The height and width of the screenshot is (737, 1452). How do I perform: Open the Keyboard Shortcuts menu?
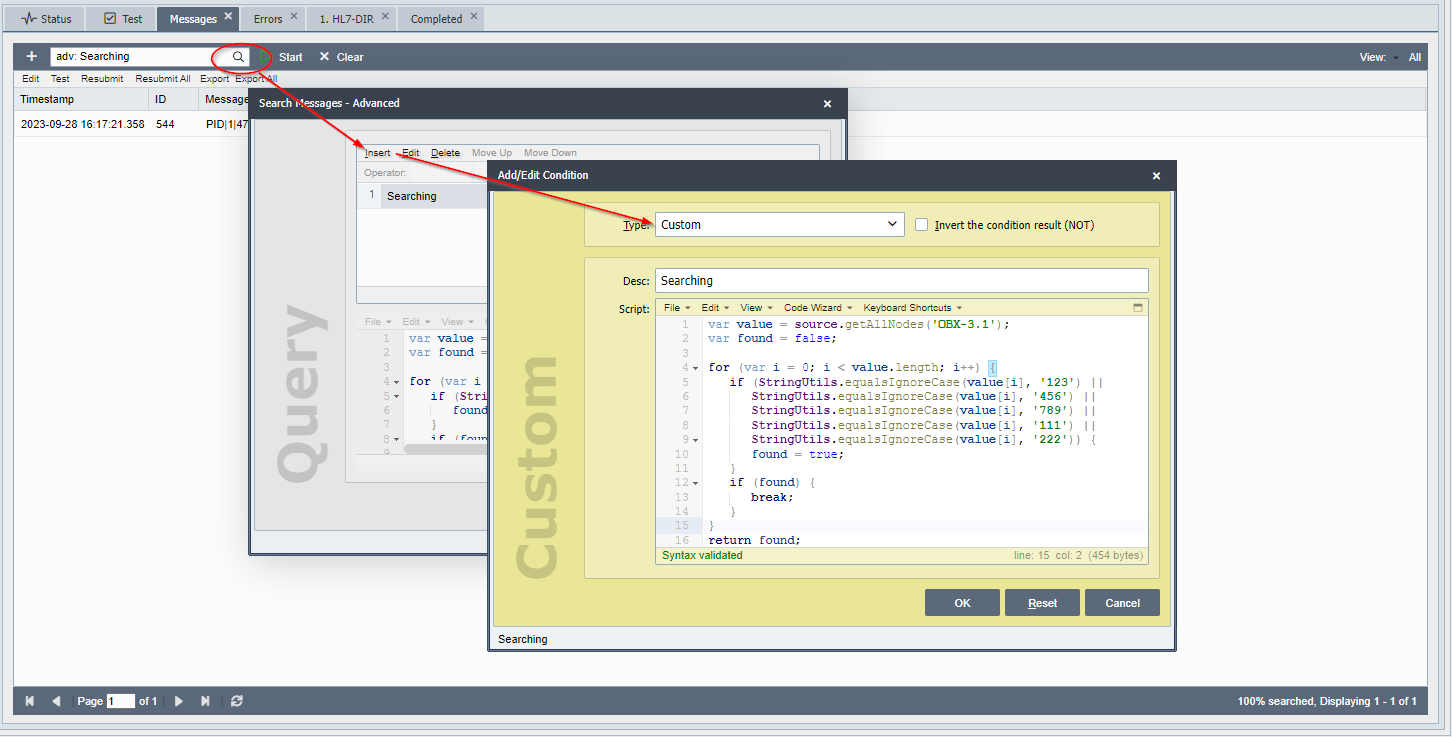[913, 308]
